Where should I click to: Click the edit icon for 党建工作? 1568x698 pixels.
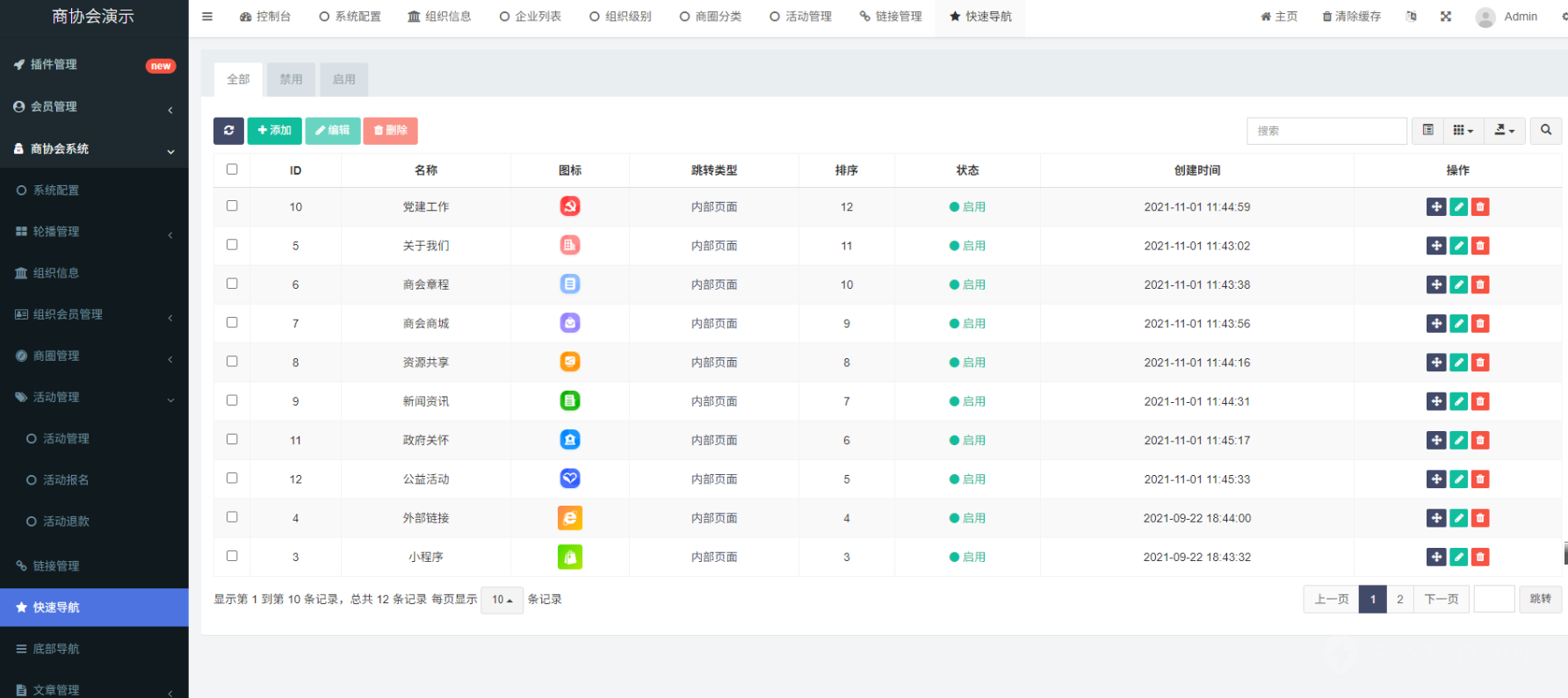pyautogui.click(x=1459, y=207)
